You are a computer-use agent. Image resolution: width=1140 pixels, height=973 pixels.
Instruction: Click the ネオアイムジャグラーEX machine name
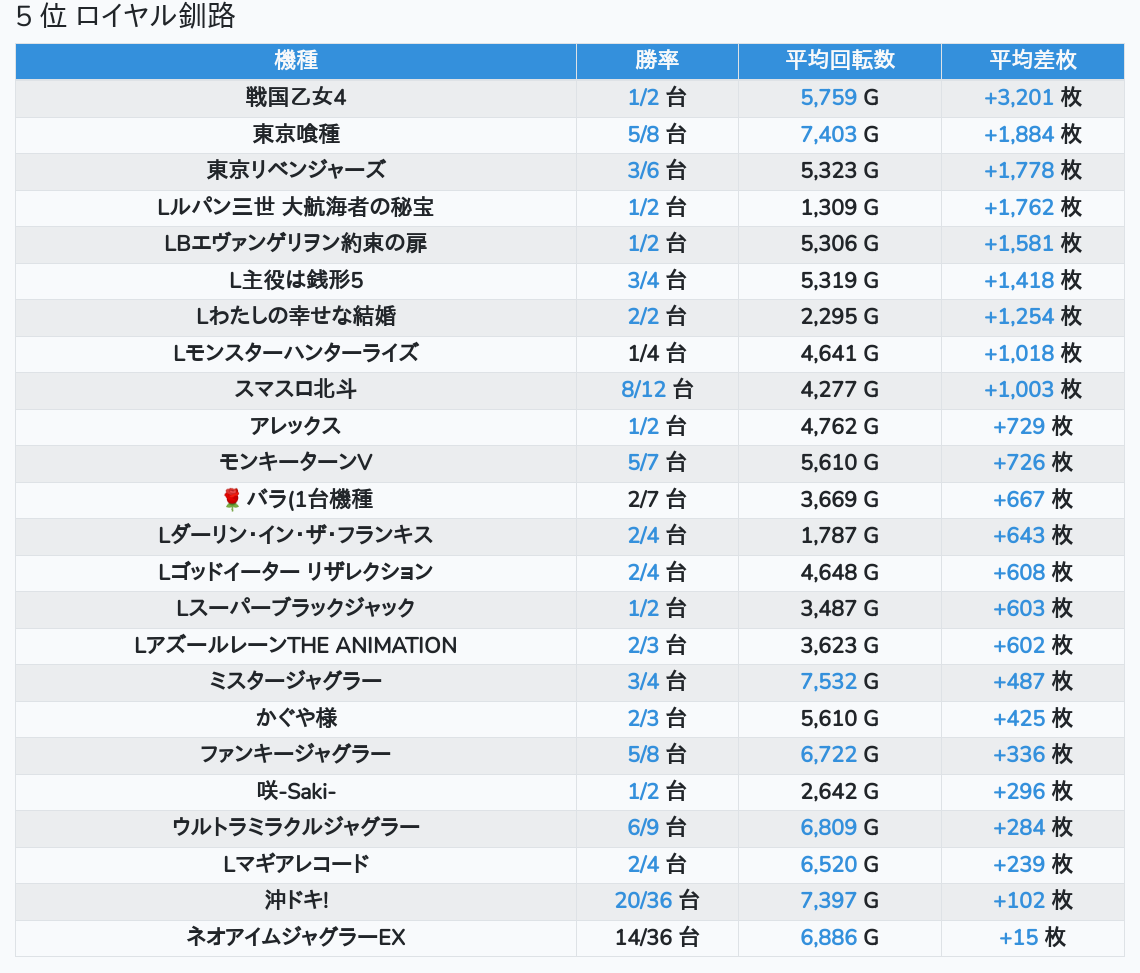[x=296, y=937]
